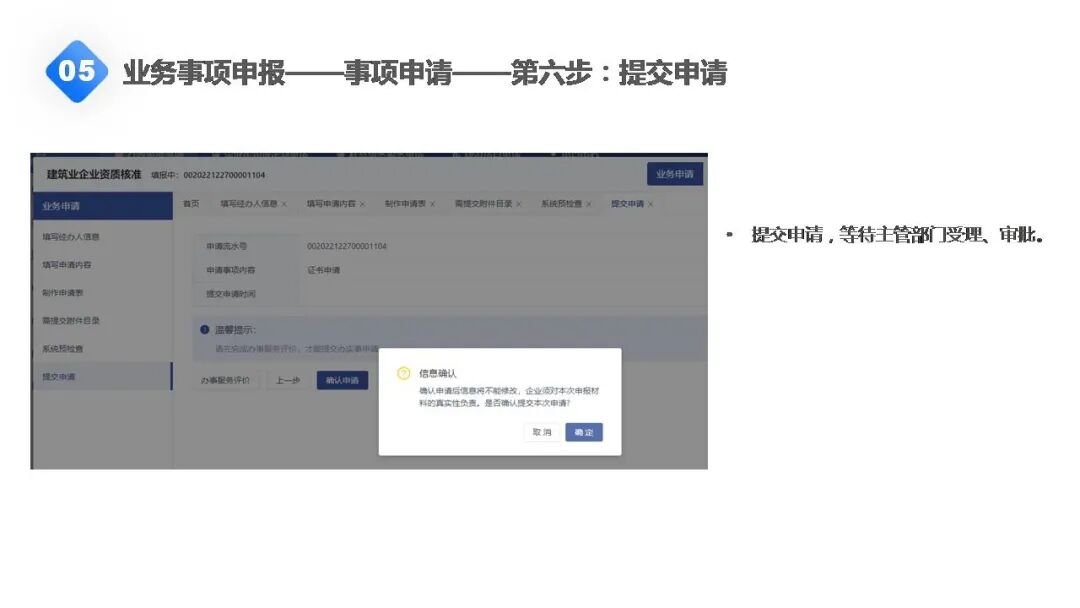Viewport: 1080px width, 608px height.
Task: Click the 取消 button in the dialog
Action: [x=542, y=432]
